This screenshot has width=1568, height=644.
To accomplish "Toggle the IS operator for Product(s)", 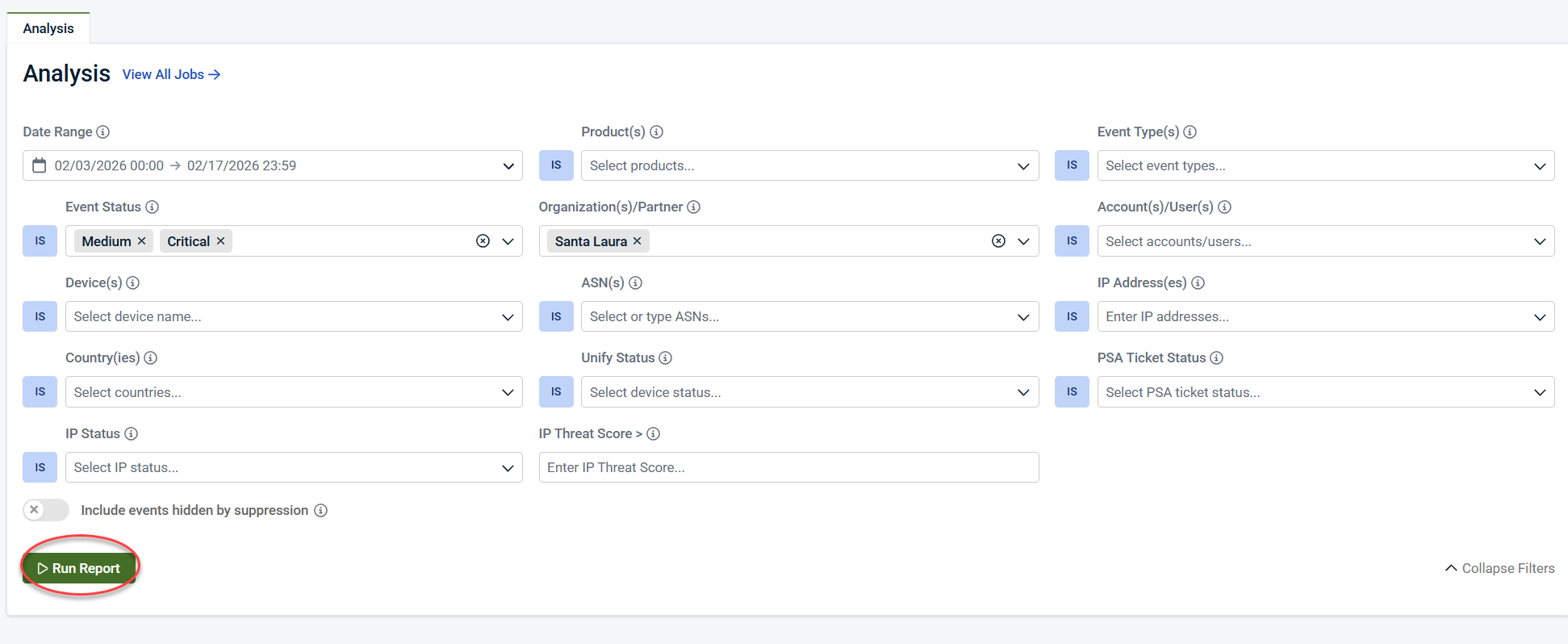I will coord(556,165).
